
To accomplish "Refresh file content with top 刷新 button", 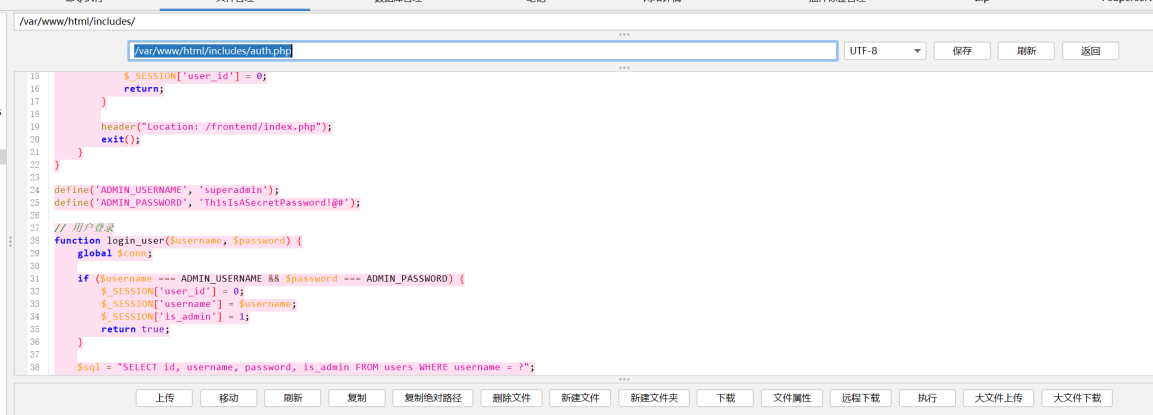I will click(1026, 51).
